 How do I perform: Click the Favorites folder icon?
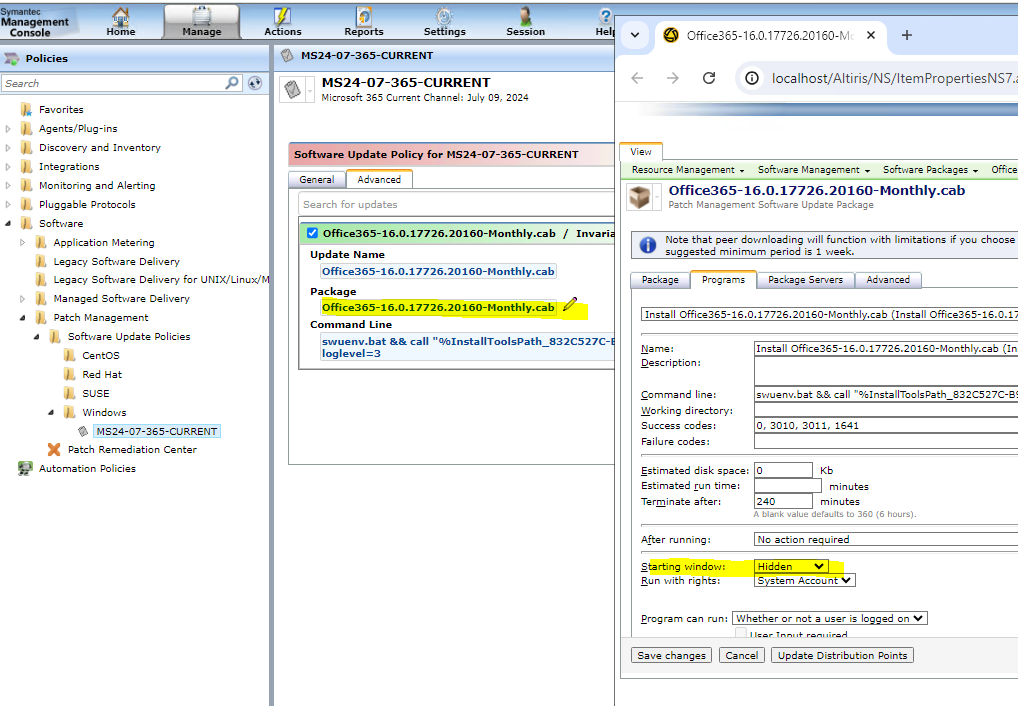(26, 109)
